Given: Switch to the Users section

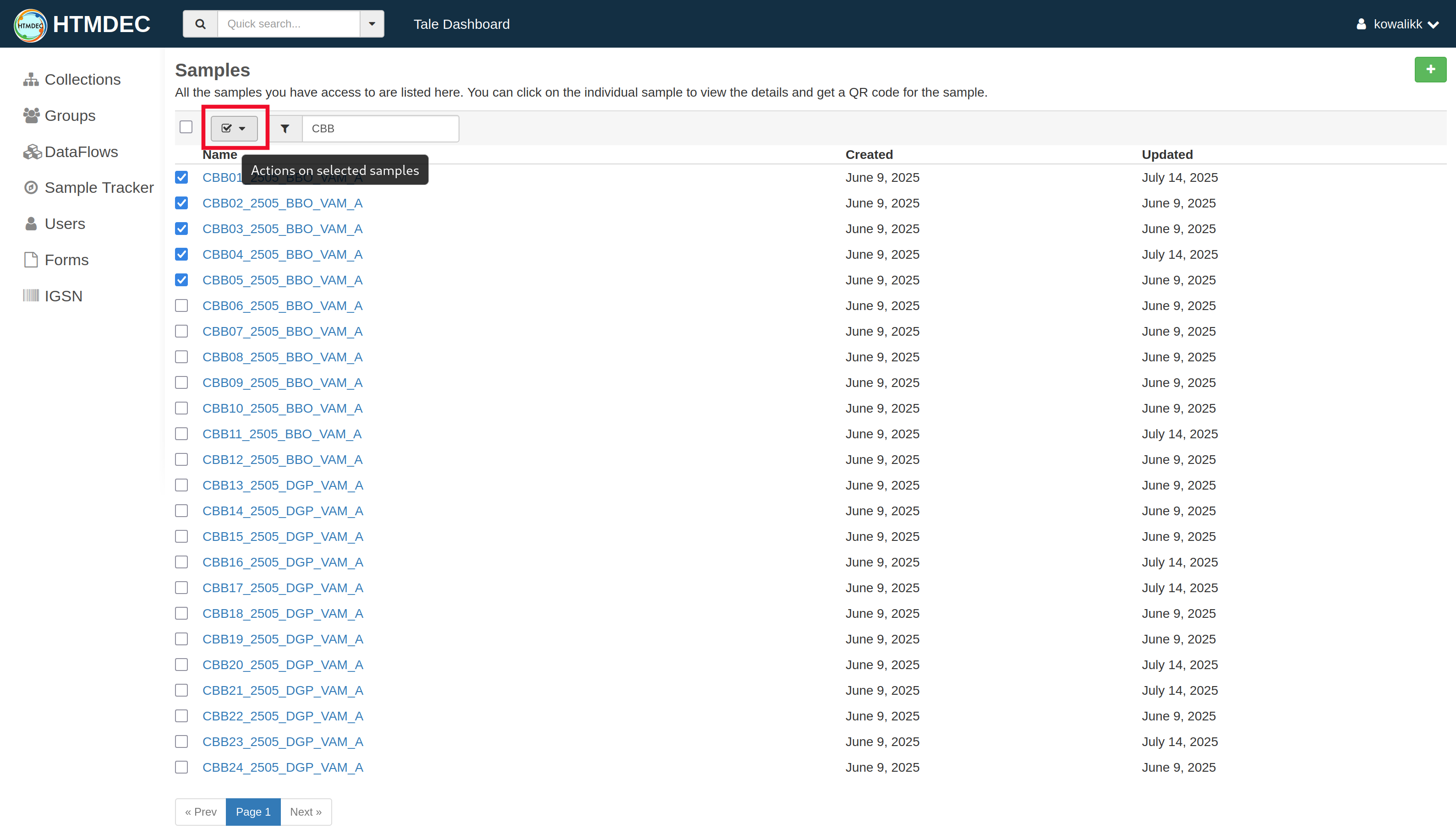Looking at the screenshot, I should (x=64, y=223).
